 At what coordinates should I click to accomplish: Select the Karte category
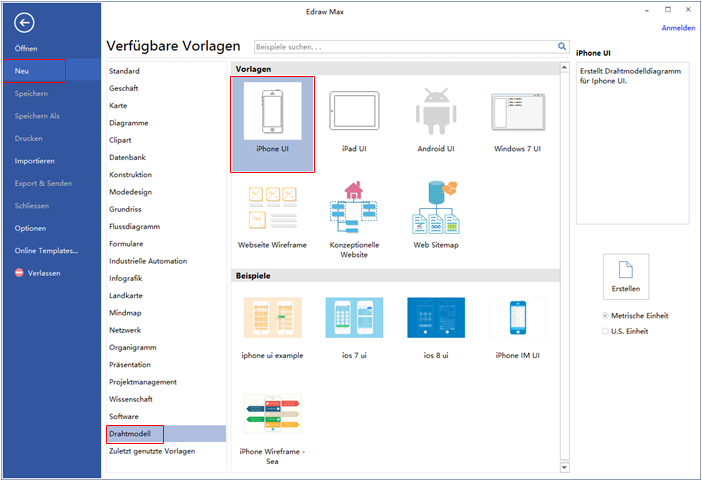118,106
